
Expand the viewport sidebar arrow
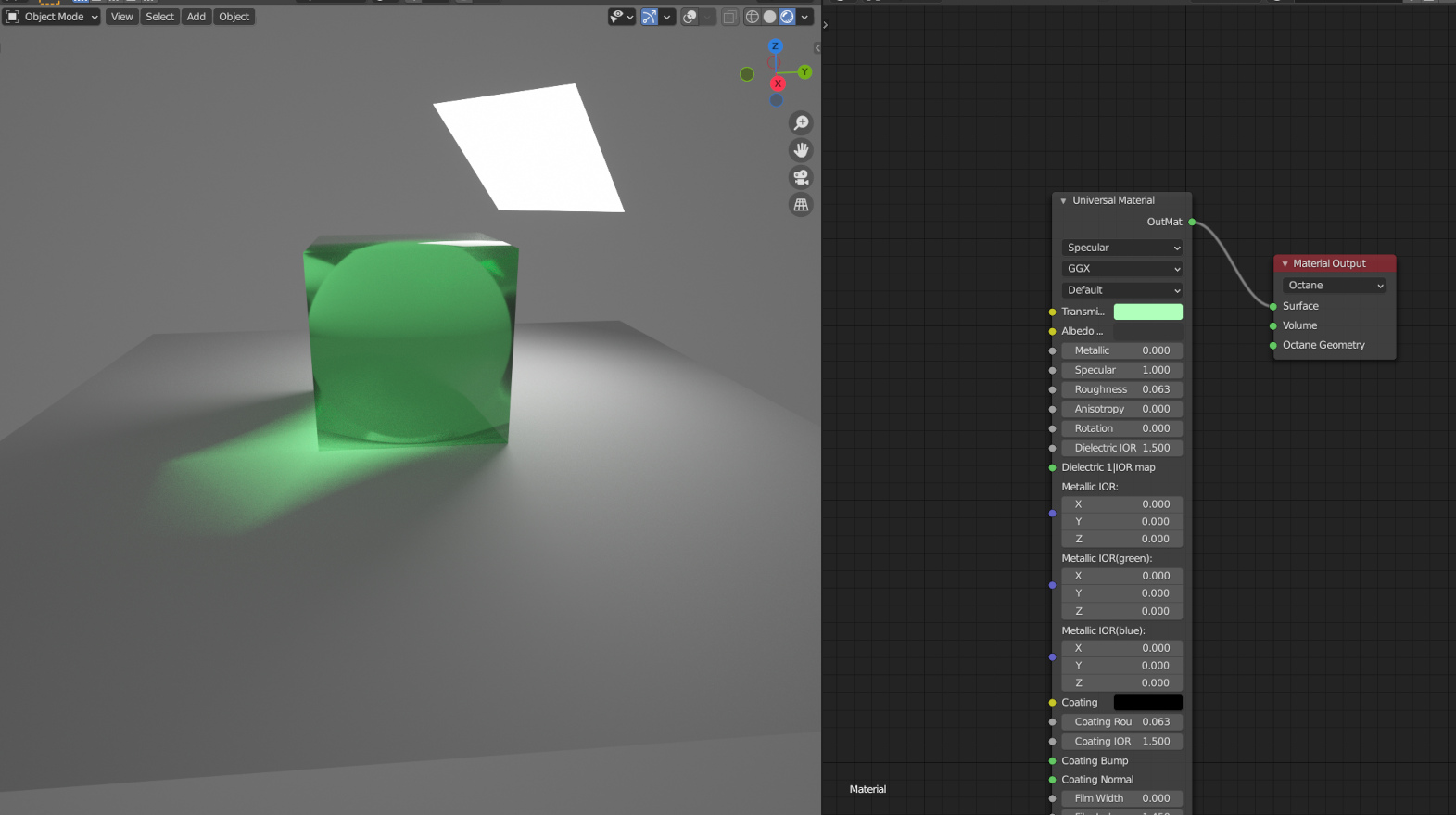tap(817, 48)
